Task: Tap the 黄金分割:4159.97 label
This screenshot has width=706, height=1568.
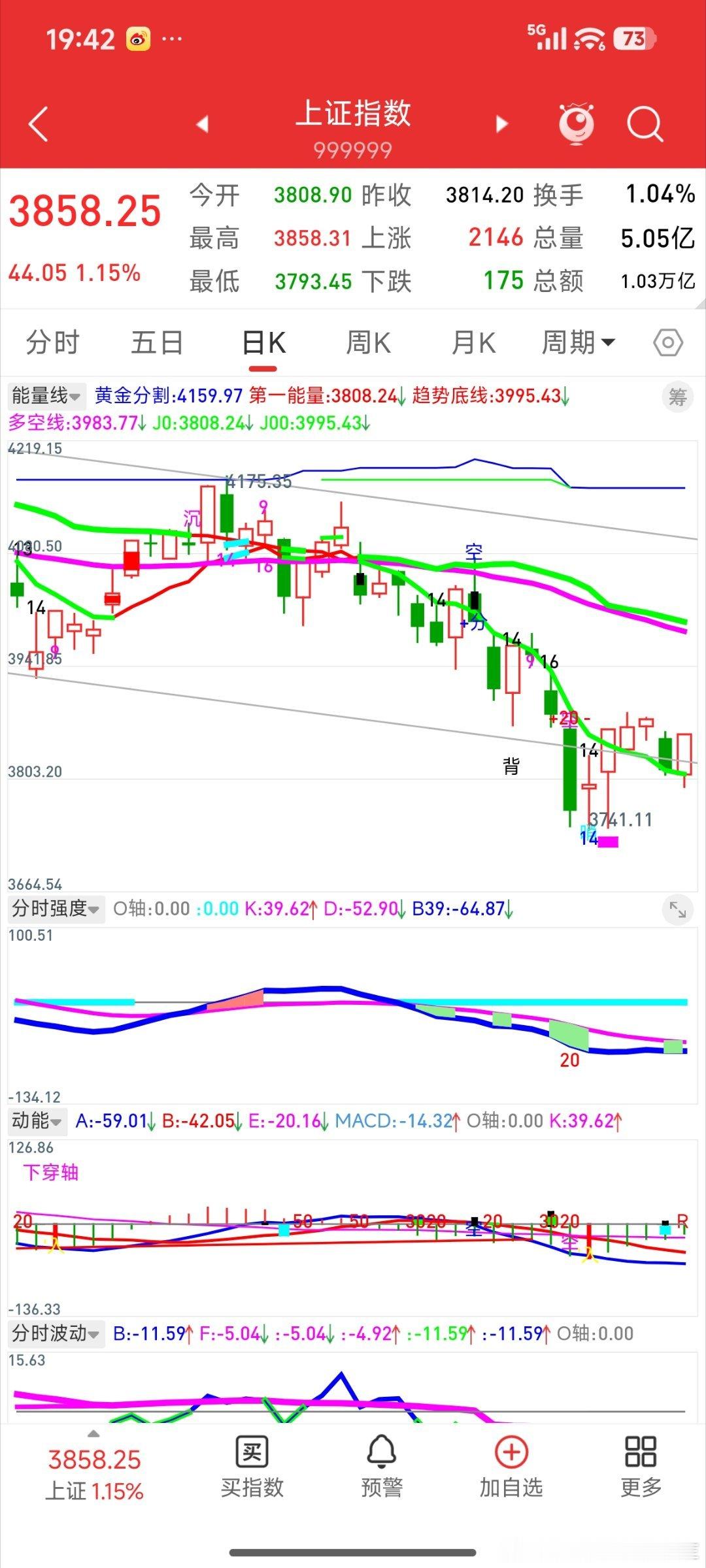Action: [x=169, y=396]
